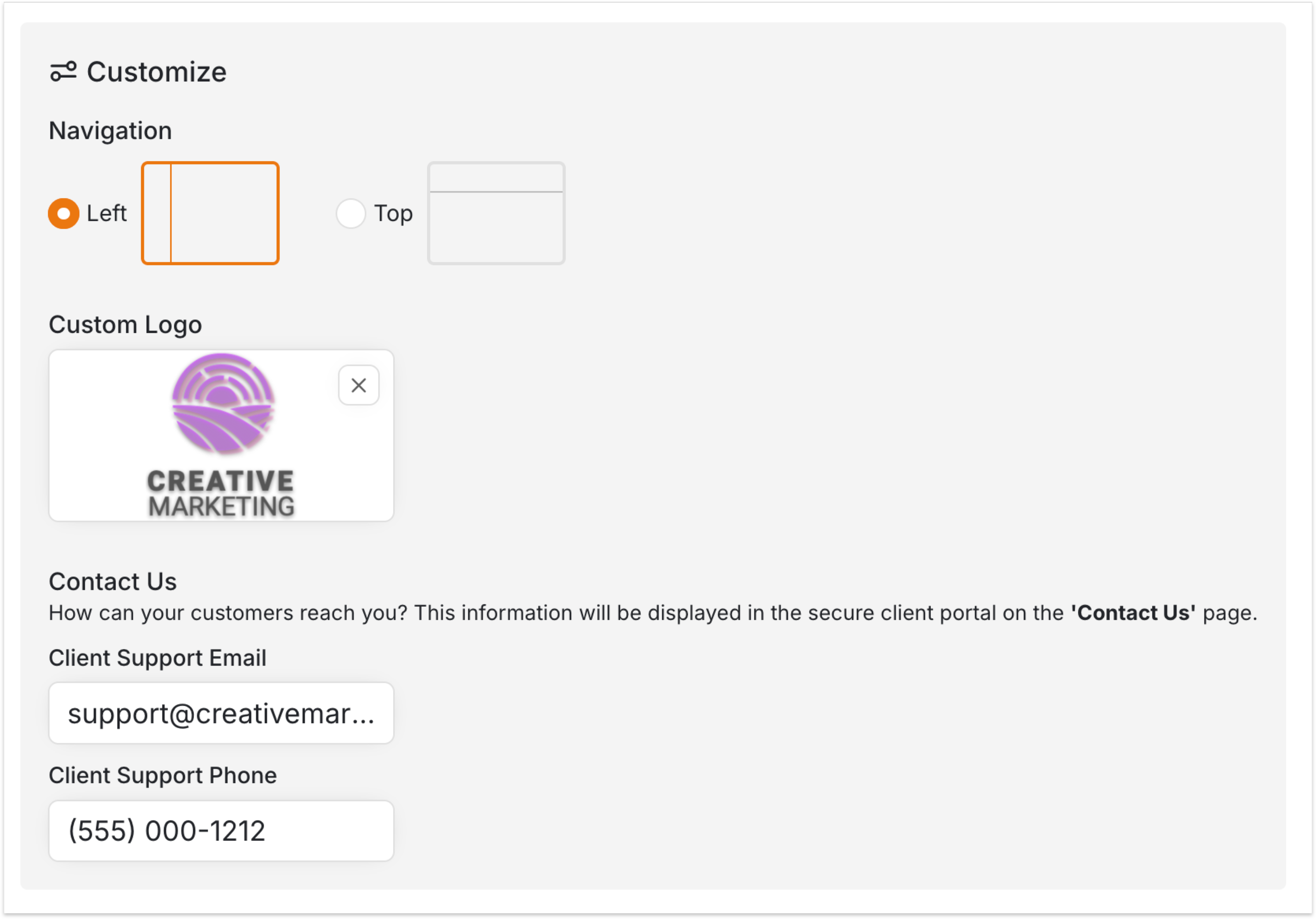Remove the custom logo with X

[358, 385]
